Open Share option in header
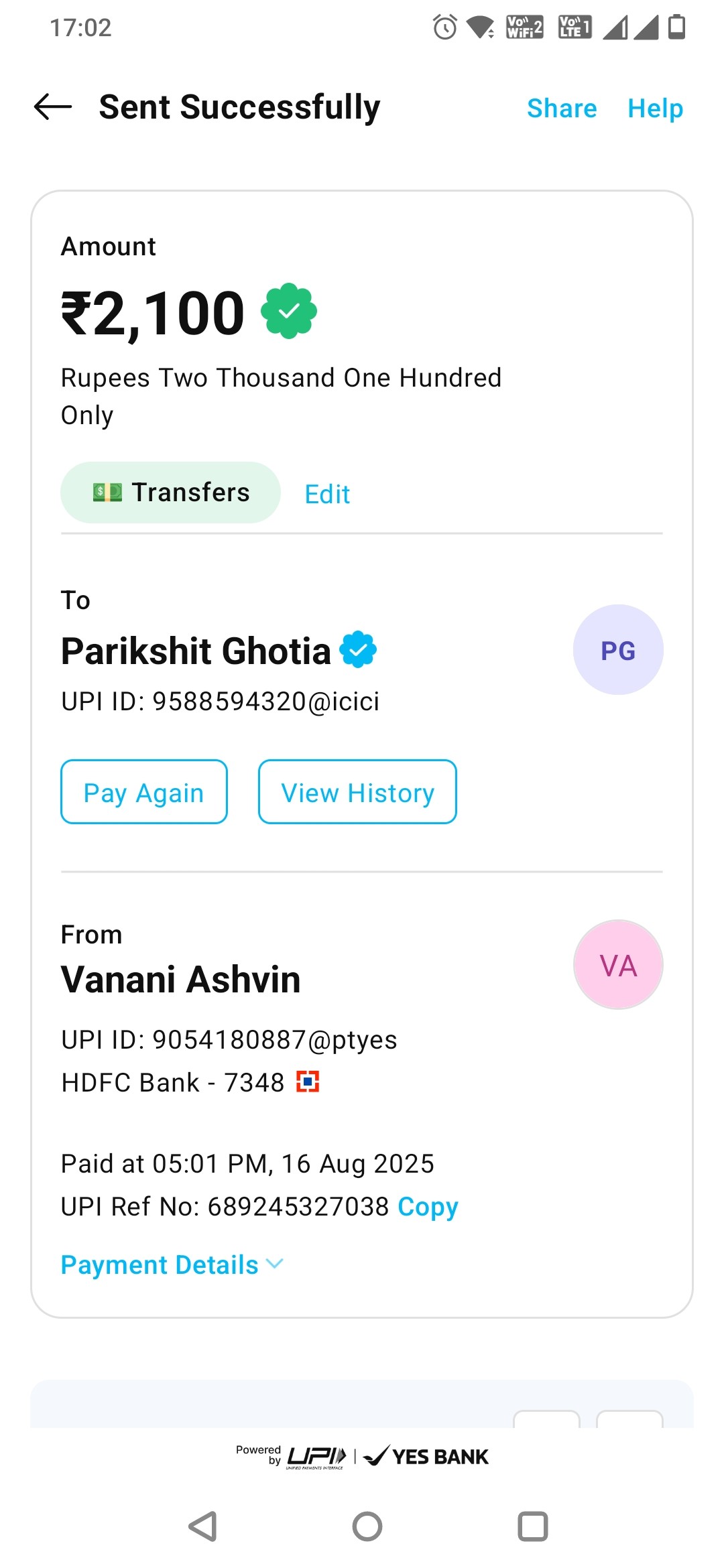 coord(562,108)
